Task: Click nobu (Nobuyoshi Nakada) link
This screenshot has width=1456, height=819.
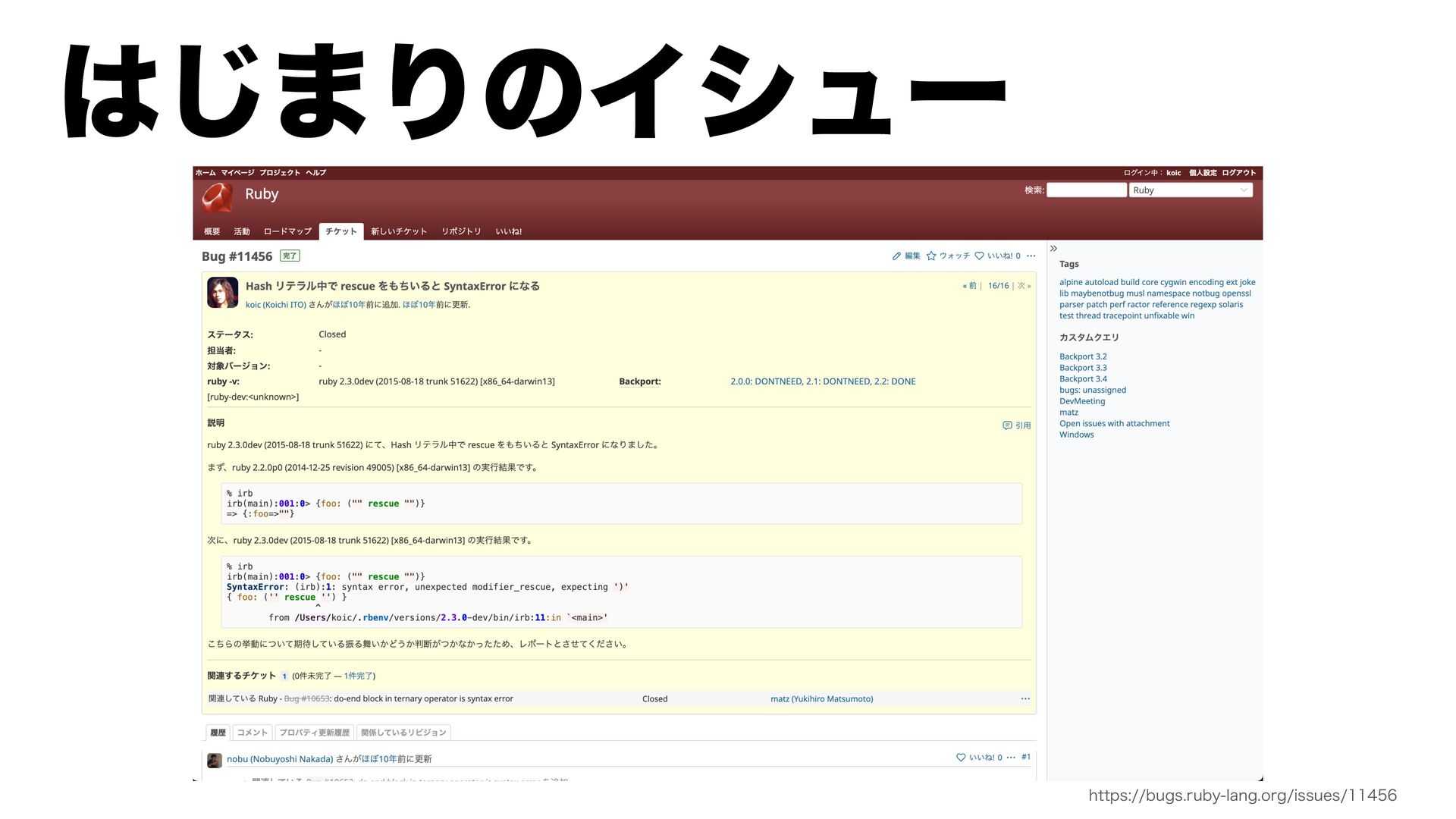Action: [280, 759]
